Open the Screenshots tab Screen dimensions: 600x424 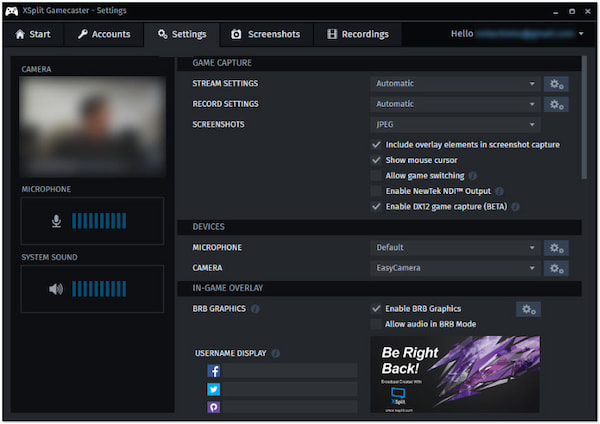pyautogui.click(x=266, y=34)
